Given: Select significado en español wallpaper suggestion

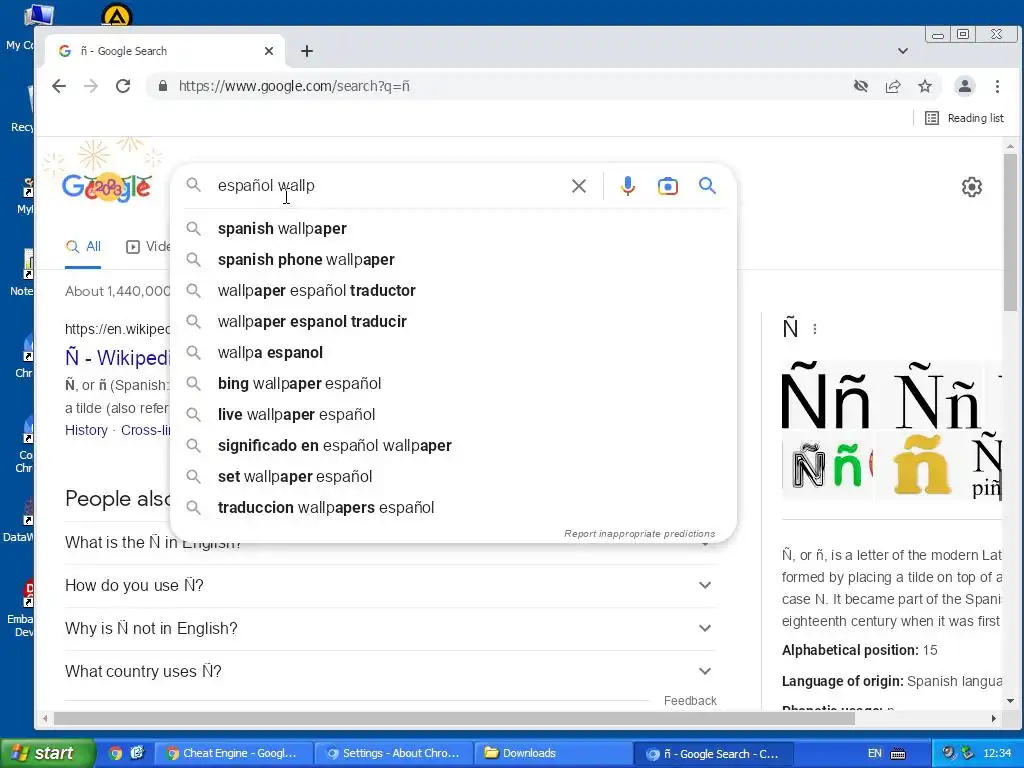Looking at the screenshot, I should [453, 446].
